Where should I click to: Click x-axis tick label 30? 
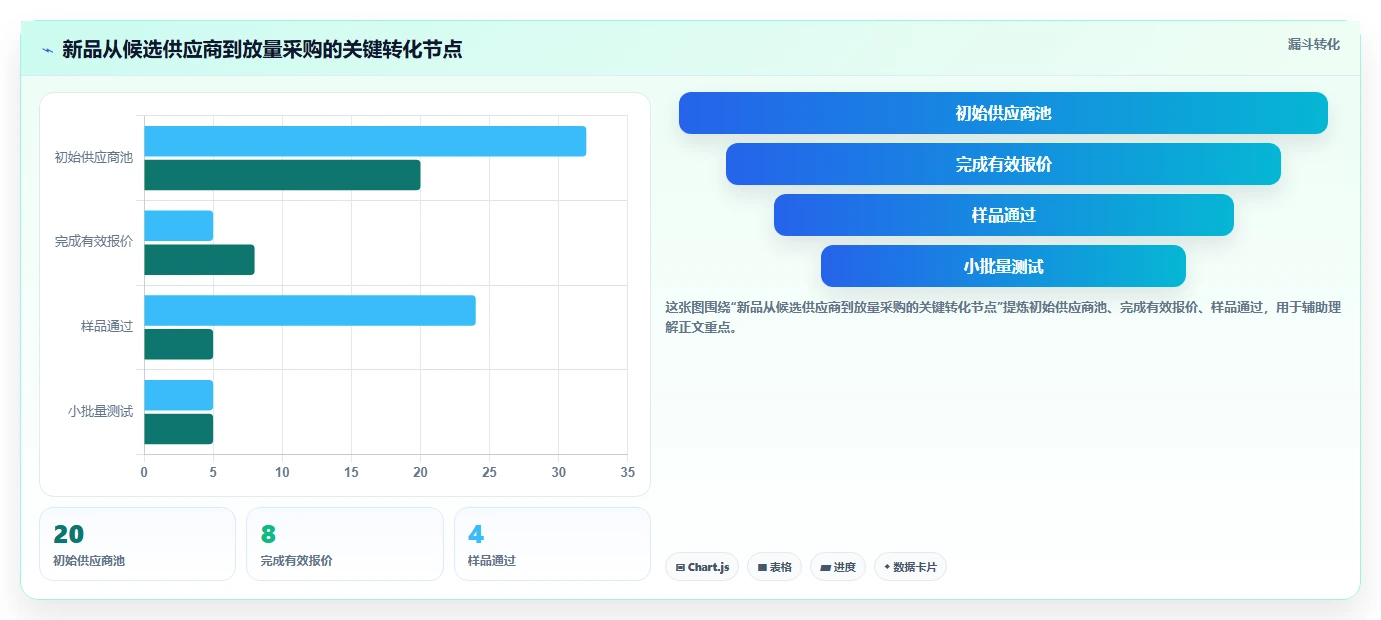[x=558, y=472]
